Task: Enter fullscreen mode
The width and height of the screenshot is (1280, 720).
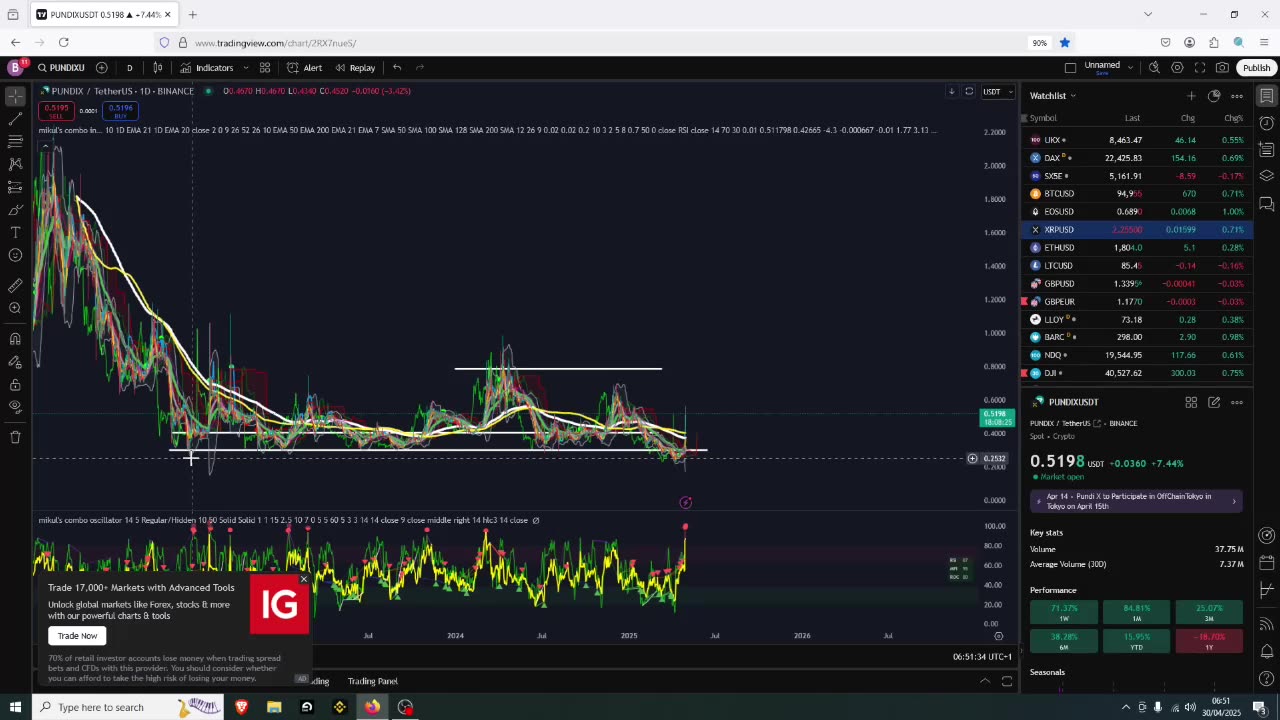Action: click(x=1200, y=68)
